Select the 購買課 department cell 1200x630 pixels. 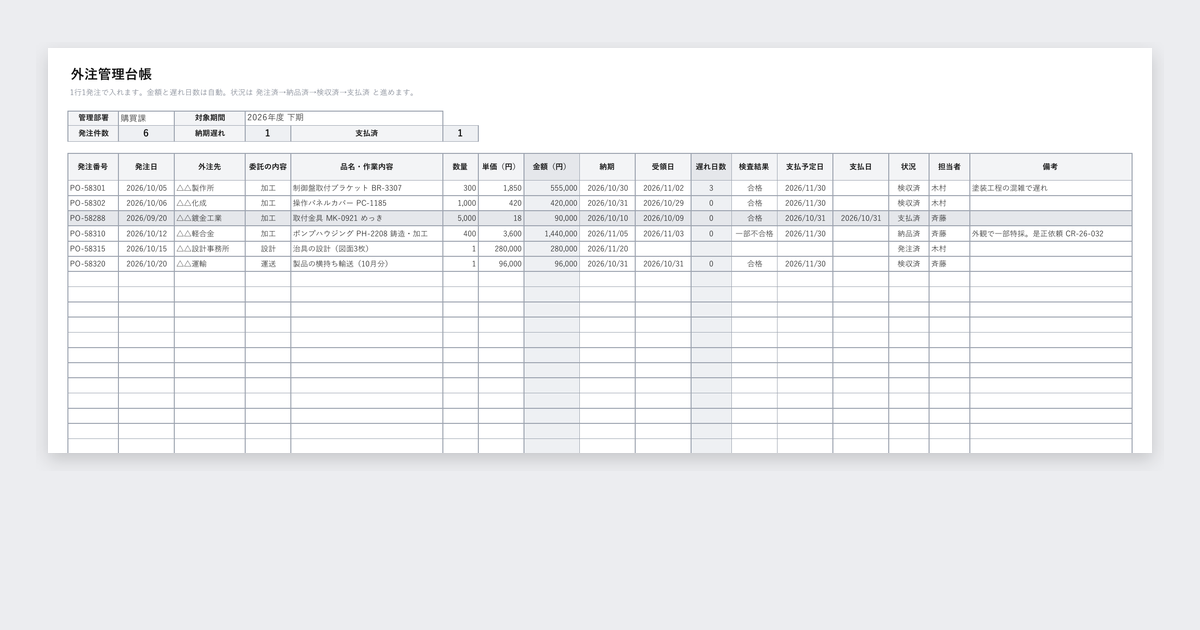pyautogui.click(x=146, y=118)
